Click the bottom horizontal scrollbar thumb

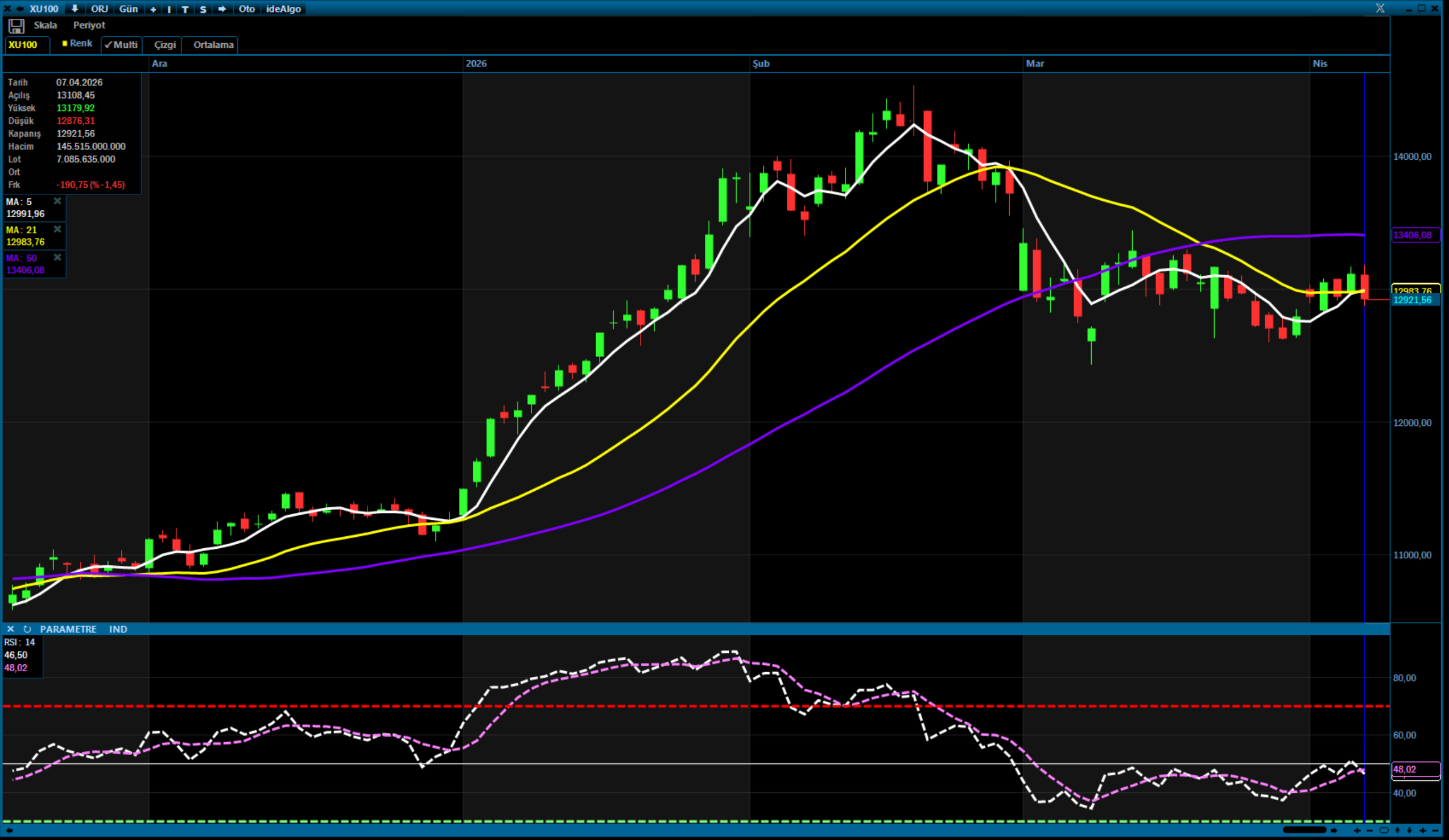pos(1304,830)
